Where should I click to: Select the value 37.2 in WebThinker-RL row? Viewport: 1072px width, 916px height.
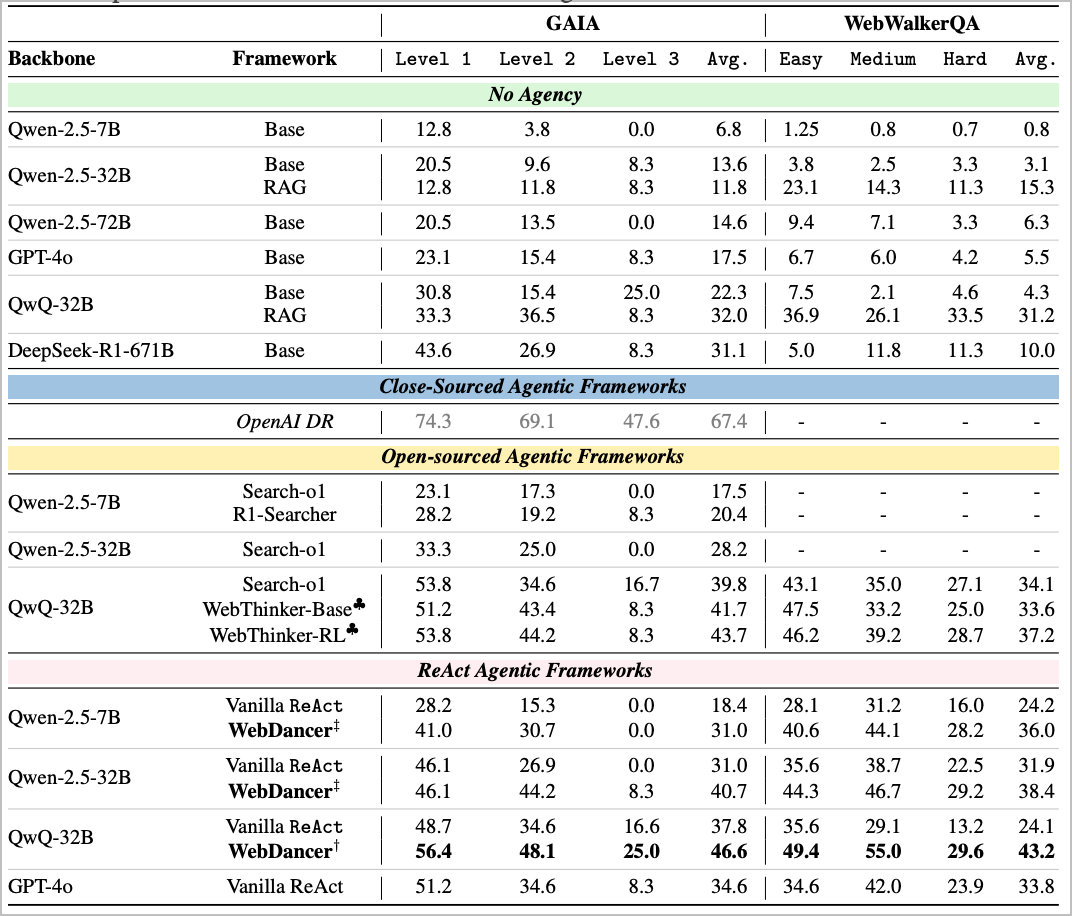[x=1036, y=635]
